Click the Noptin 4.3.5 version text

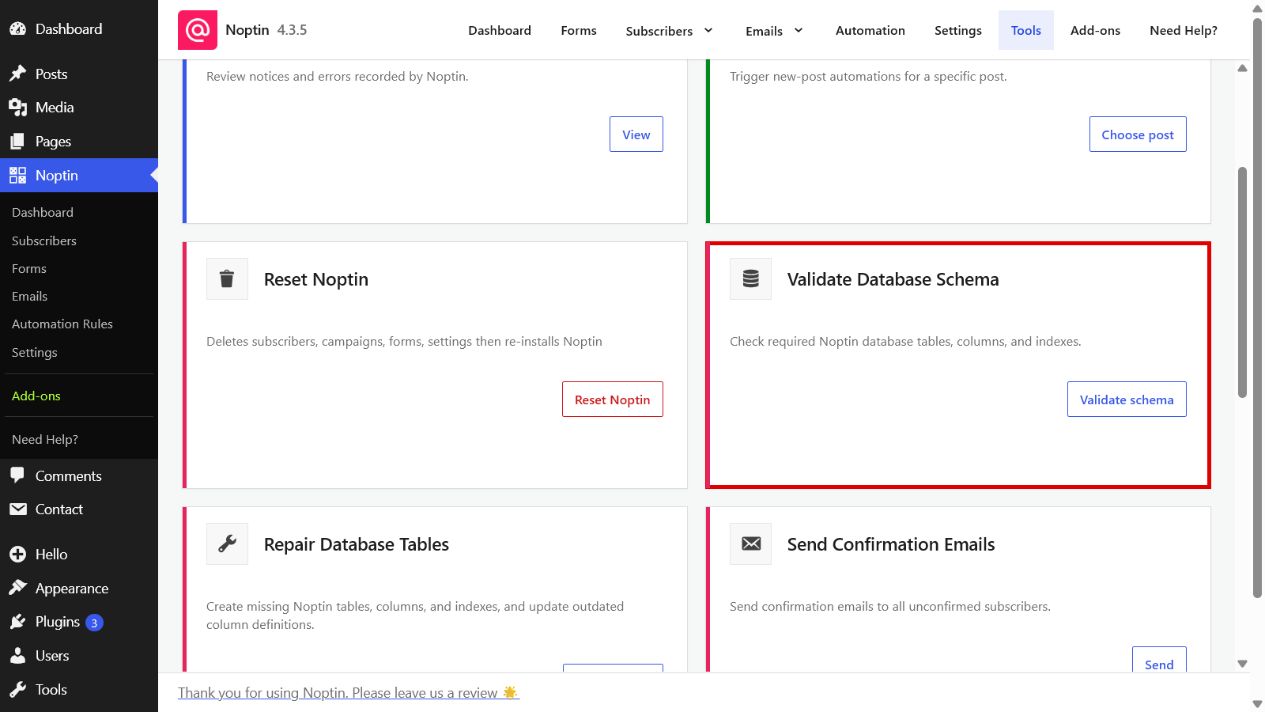[x=266, y=30]
